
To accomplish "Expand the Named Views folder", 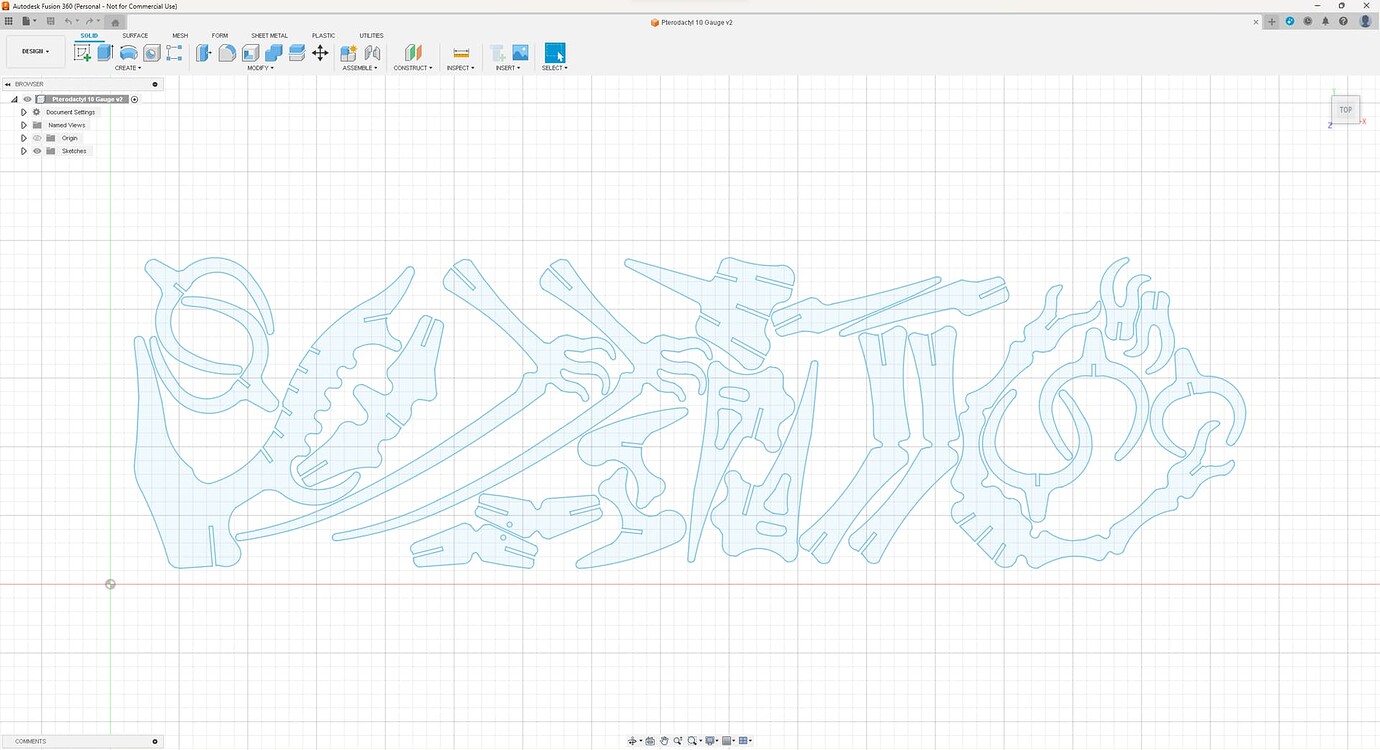I will pyautogui.click(x=23, y=124).
